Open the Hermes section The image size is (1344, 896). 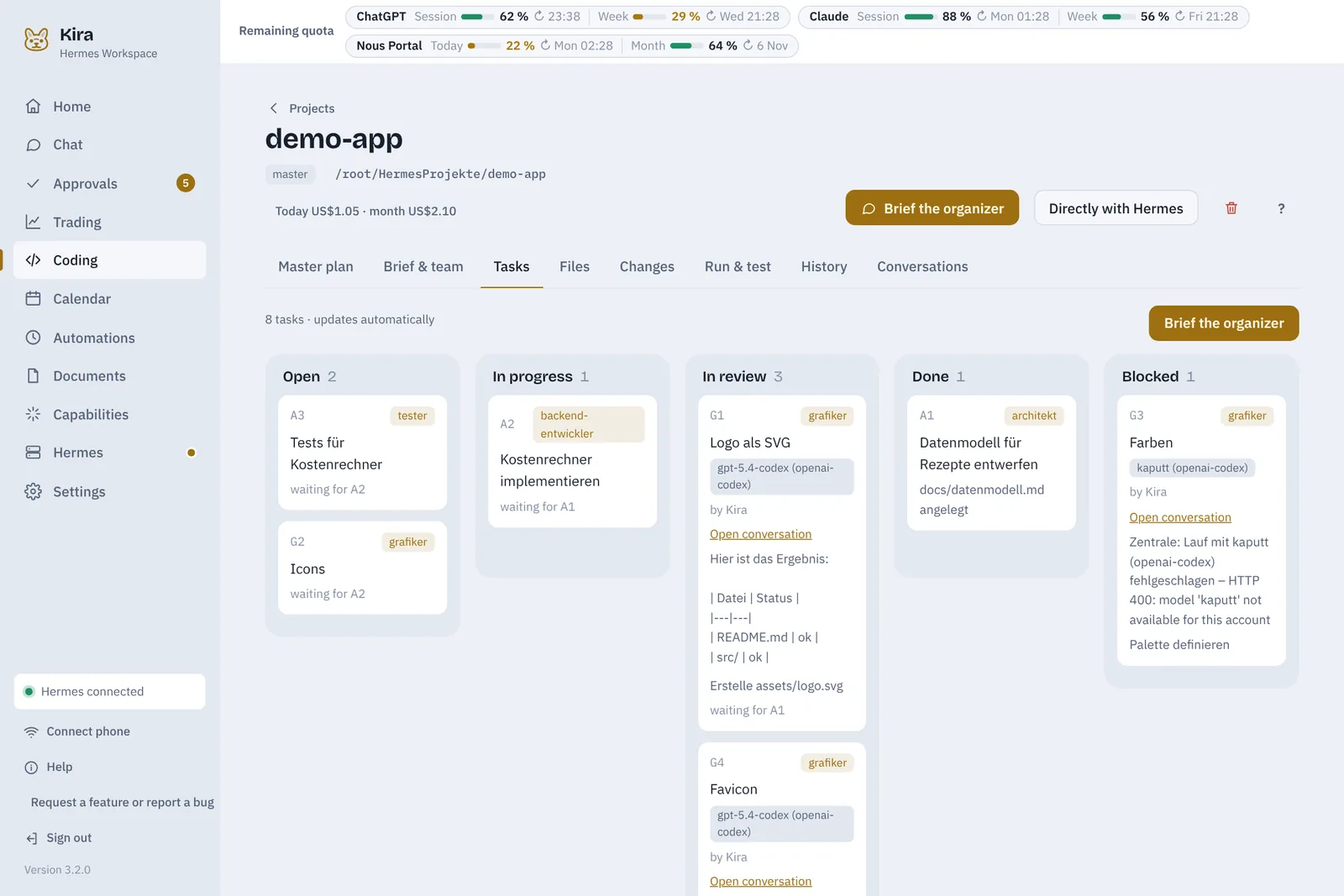[109, 453]
